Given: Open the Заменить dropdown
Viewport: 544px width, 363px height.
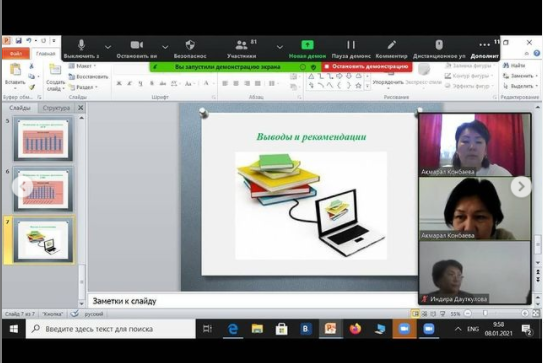Looking at the screenshot, I should click(x=520, y=76).
